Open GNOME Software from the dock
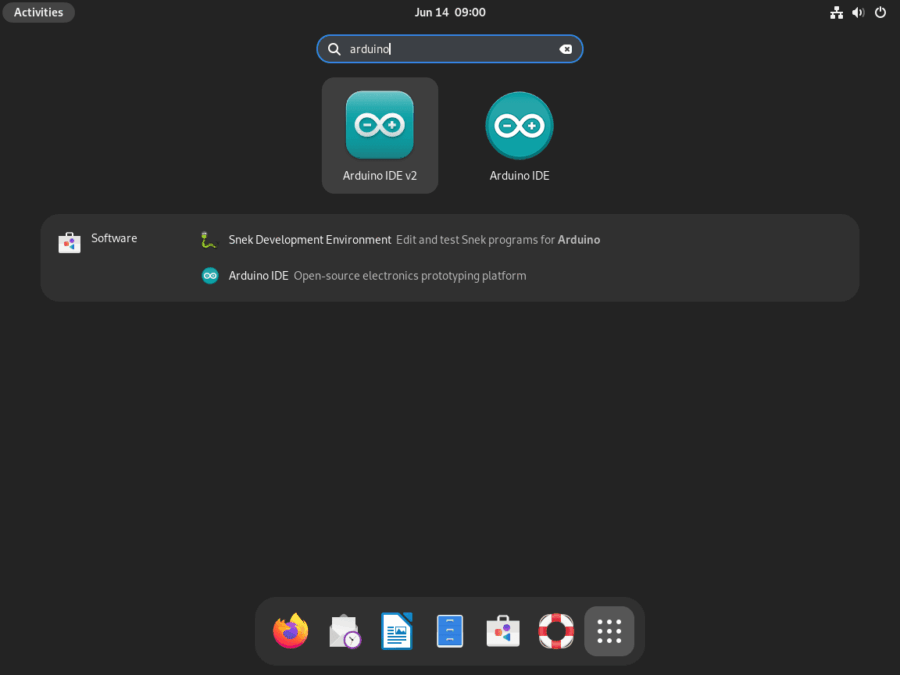The width and height of the screenshot is (900, 675). click(502, 631)
